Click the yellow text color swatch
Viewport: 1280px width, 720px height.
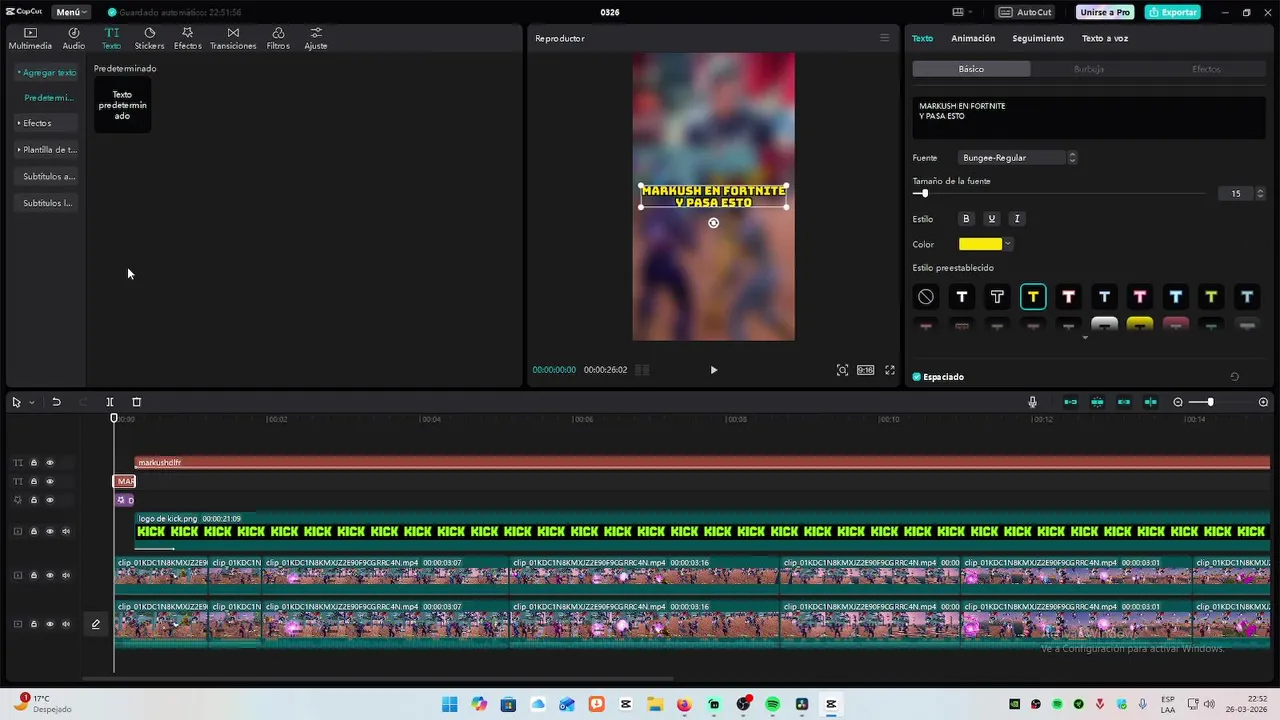(980, 244)
